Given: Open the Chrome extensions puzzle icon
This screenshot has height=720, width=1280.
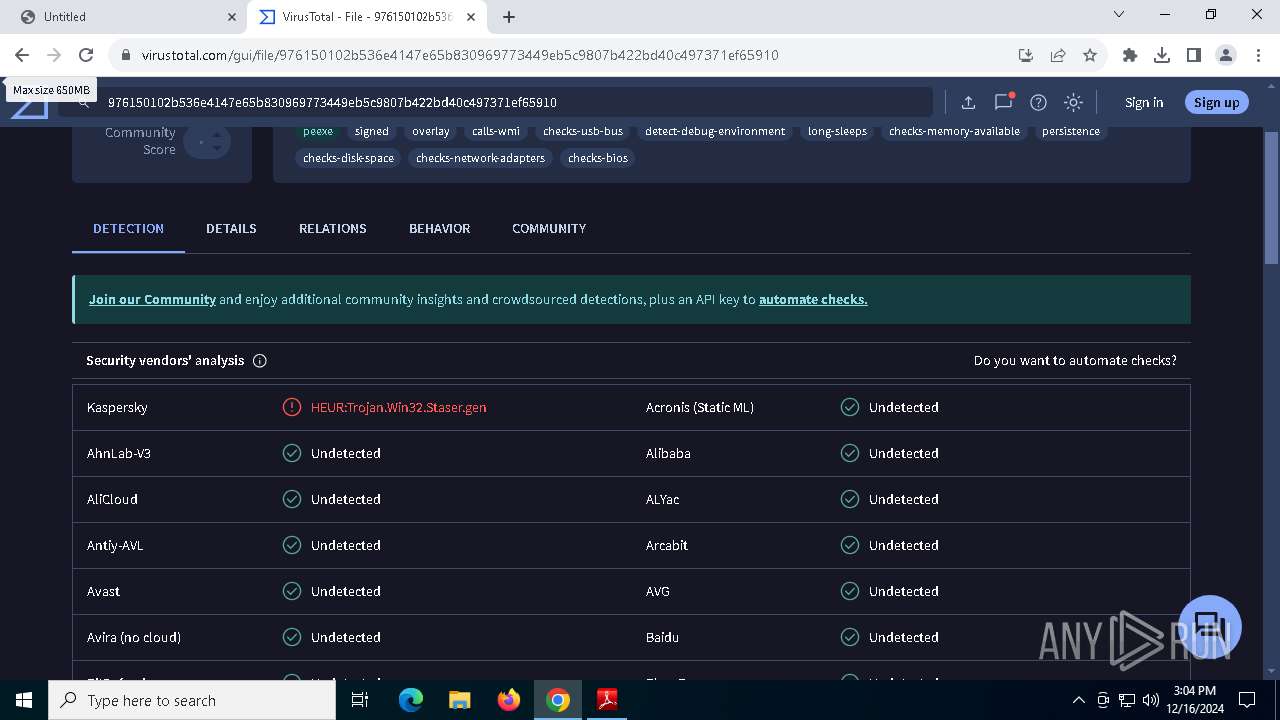Looking at the screenshot, I should tap(1130, 55).
